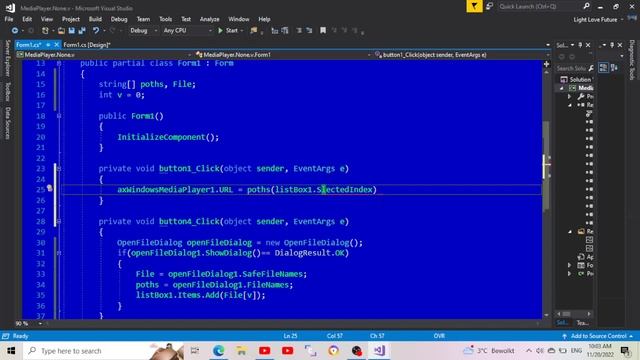
Task: Click the Task View taskbar icon
Action: [195, 351]
